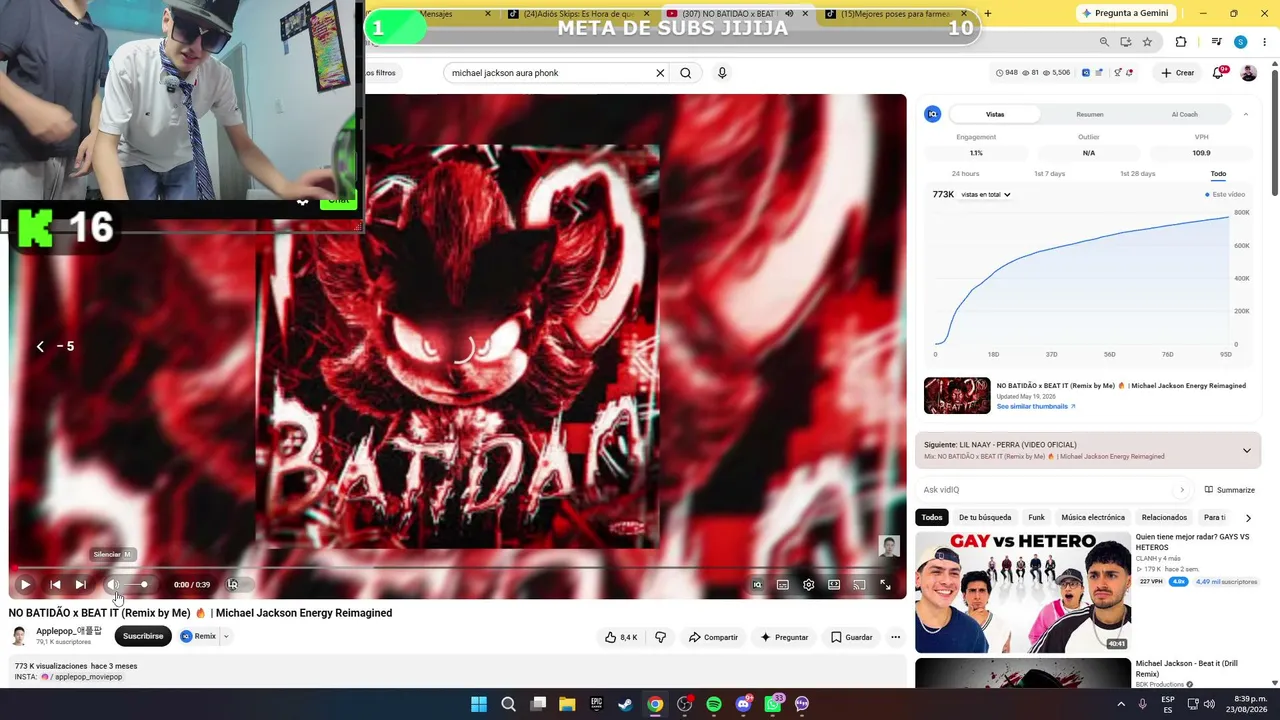Collapse the vidIQ stats panel
This screenshot has width=1280, height=720.
coord(1245,114)
